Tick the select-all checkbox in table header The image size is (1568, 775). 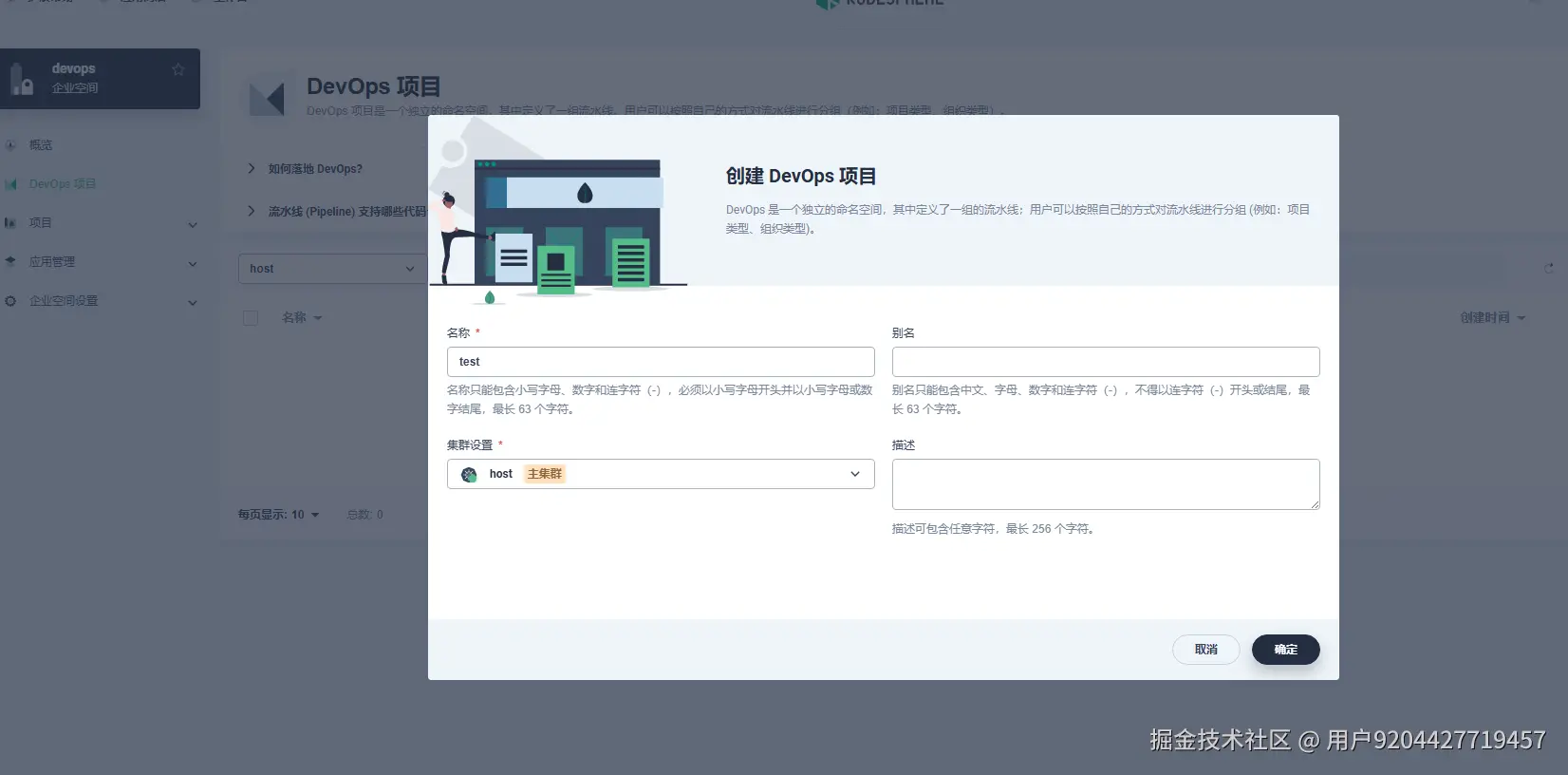tap(251, 318)
